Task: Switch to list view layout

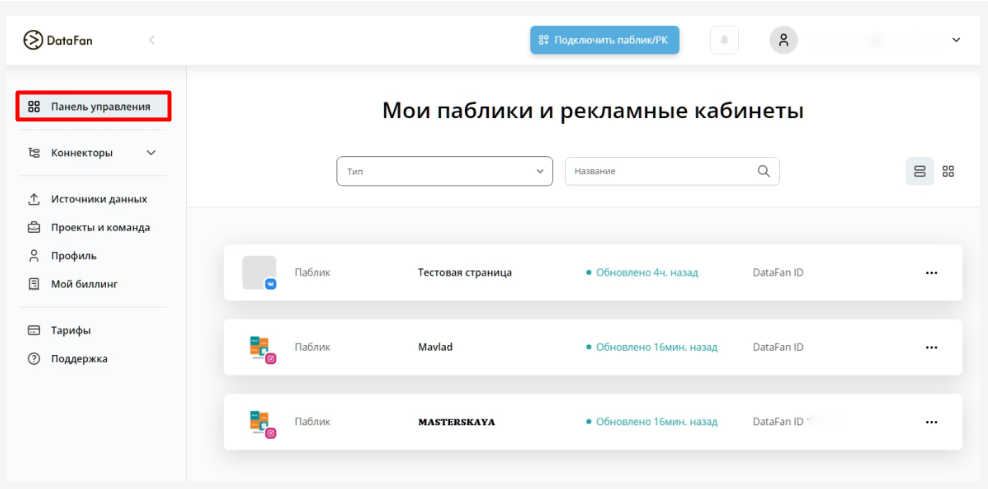Action: (x=919, y=171)
